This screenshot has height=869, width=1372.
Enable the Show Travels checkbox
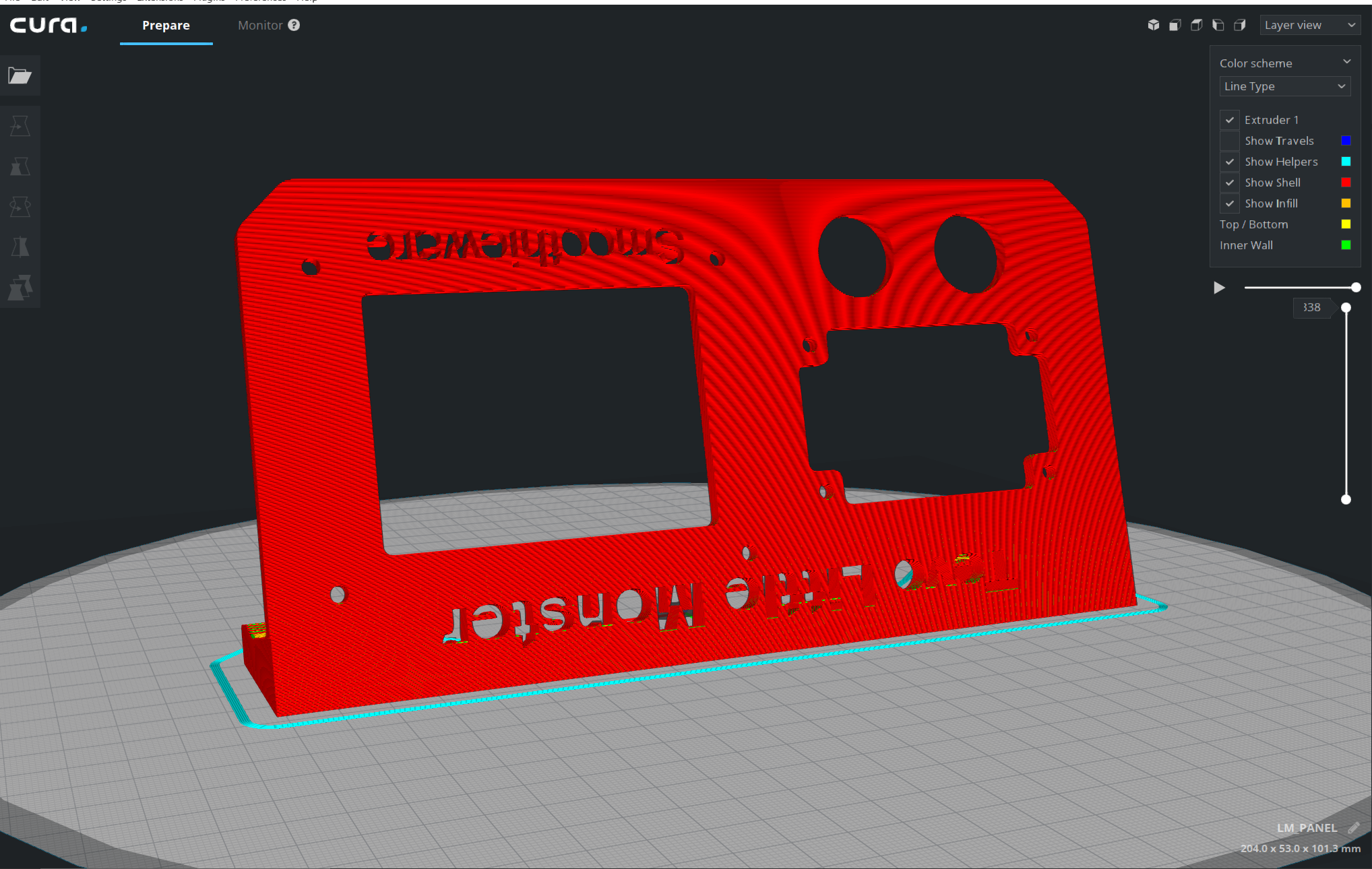pyautogui.click(x=1229, y=141)
